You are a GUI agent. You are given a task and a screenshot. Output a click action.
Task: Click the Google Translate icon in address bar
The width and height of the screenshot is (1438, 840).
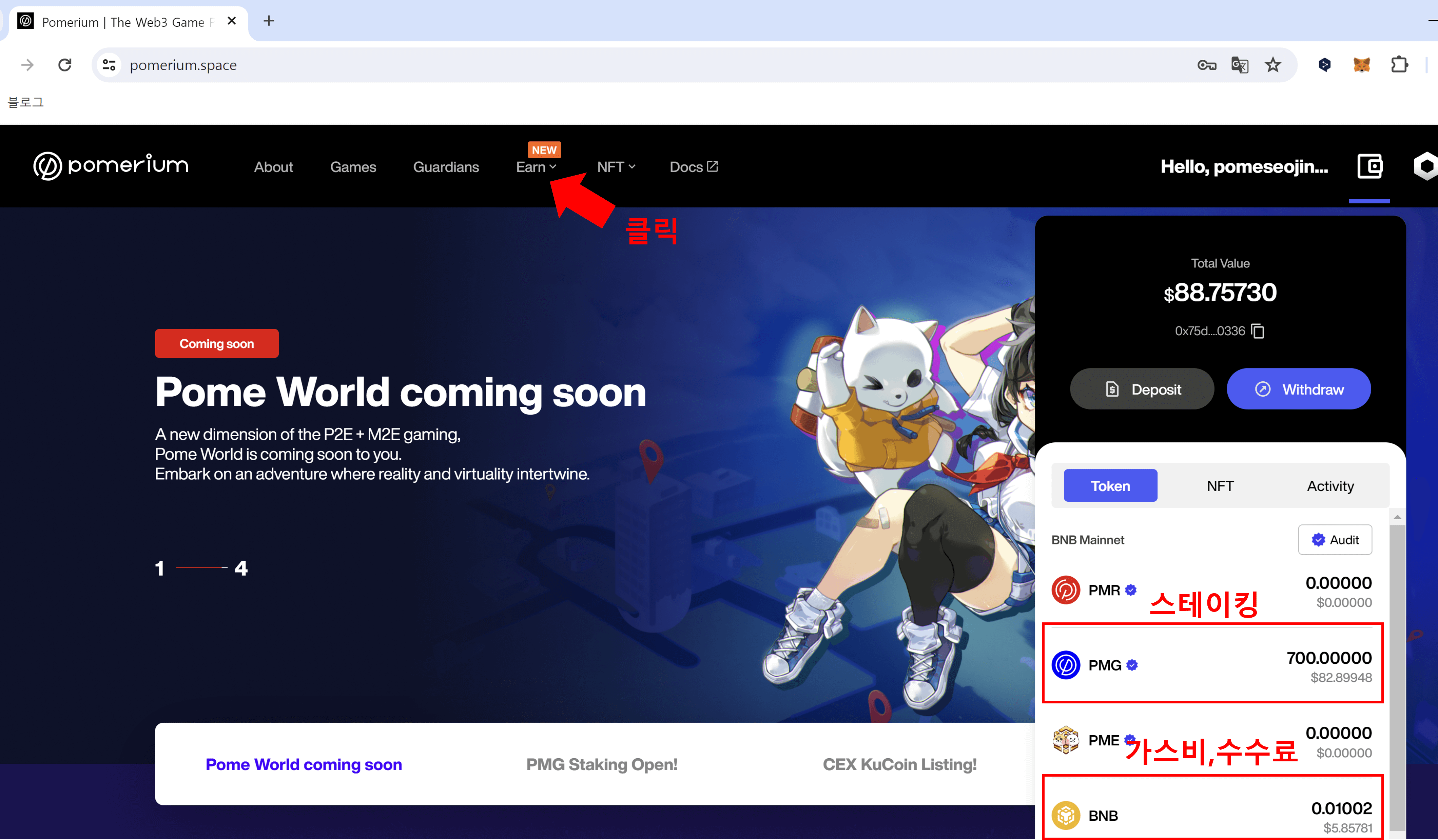click(1239, 65)
